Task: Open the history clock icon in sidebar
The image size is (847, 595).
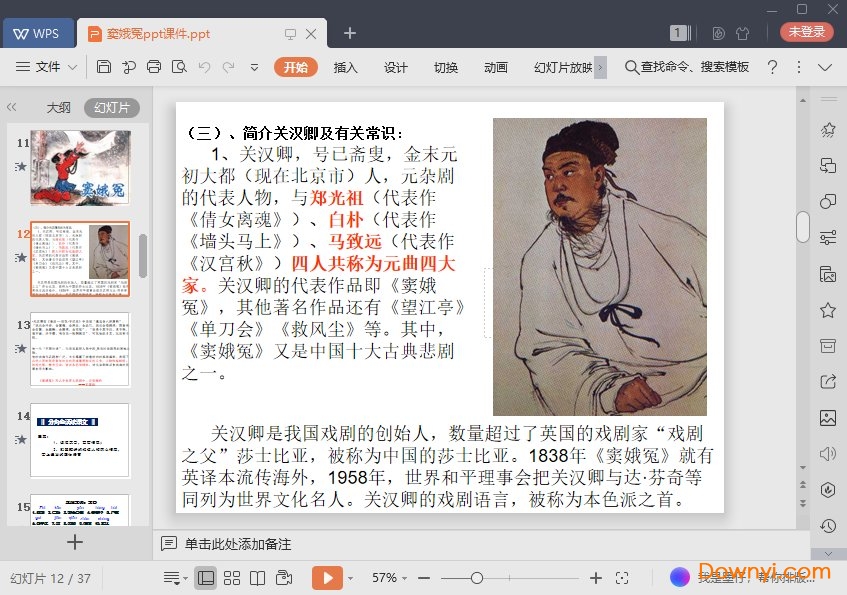Action: pyautogui.click(x=827, y=526)
